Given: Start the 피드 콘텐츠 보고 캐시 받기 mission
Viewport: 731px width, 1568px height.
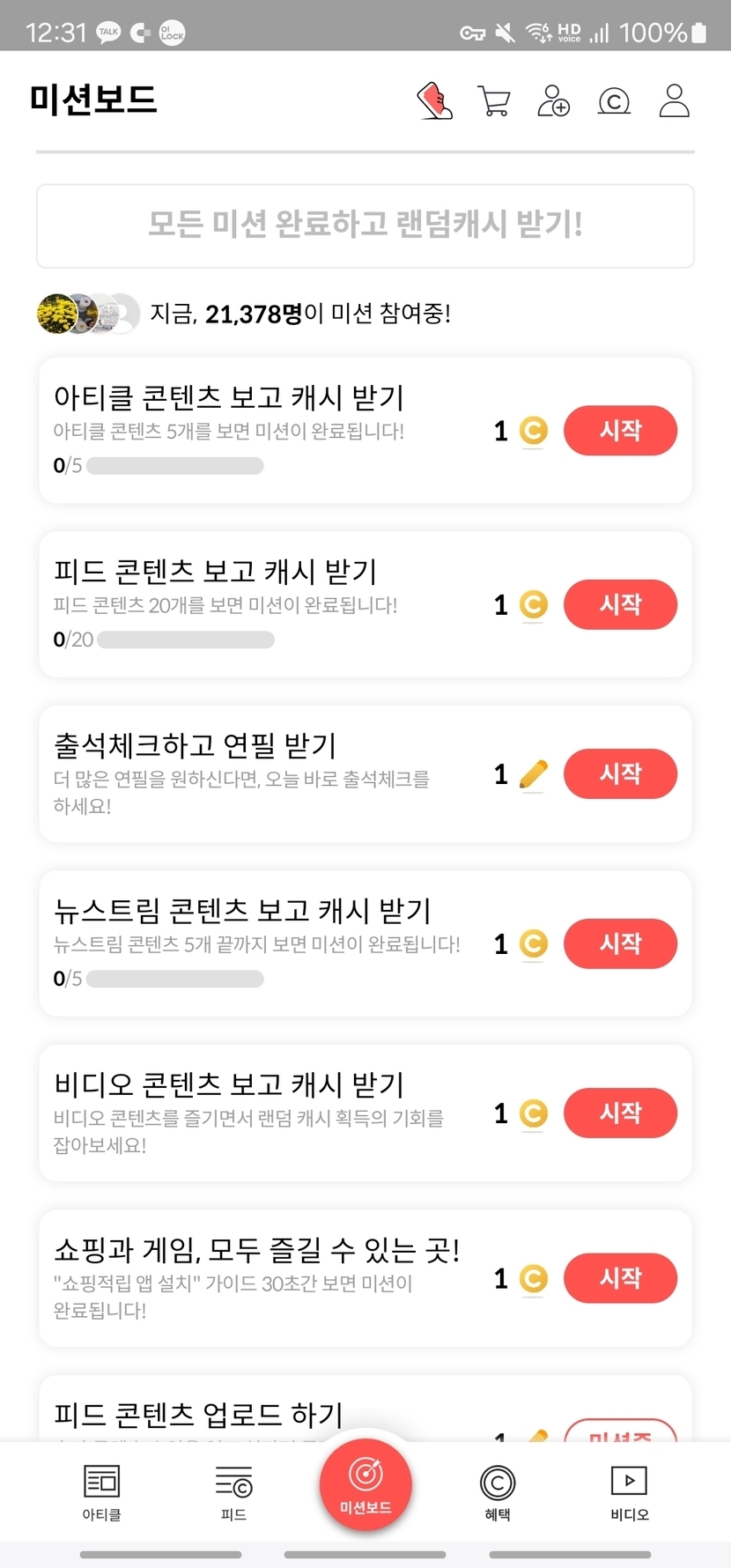Looking at the screenshot, I should pyautogui.click(x=620, y=604).
